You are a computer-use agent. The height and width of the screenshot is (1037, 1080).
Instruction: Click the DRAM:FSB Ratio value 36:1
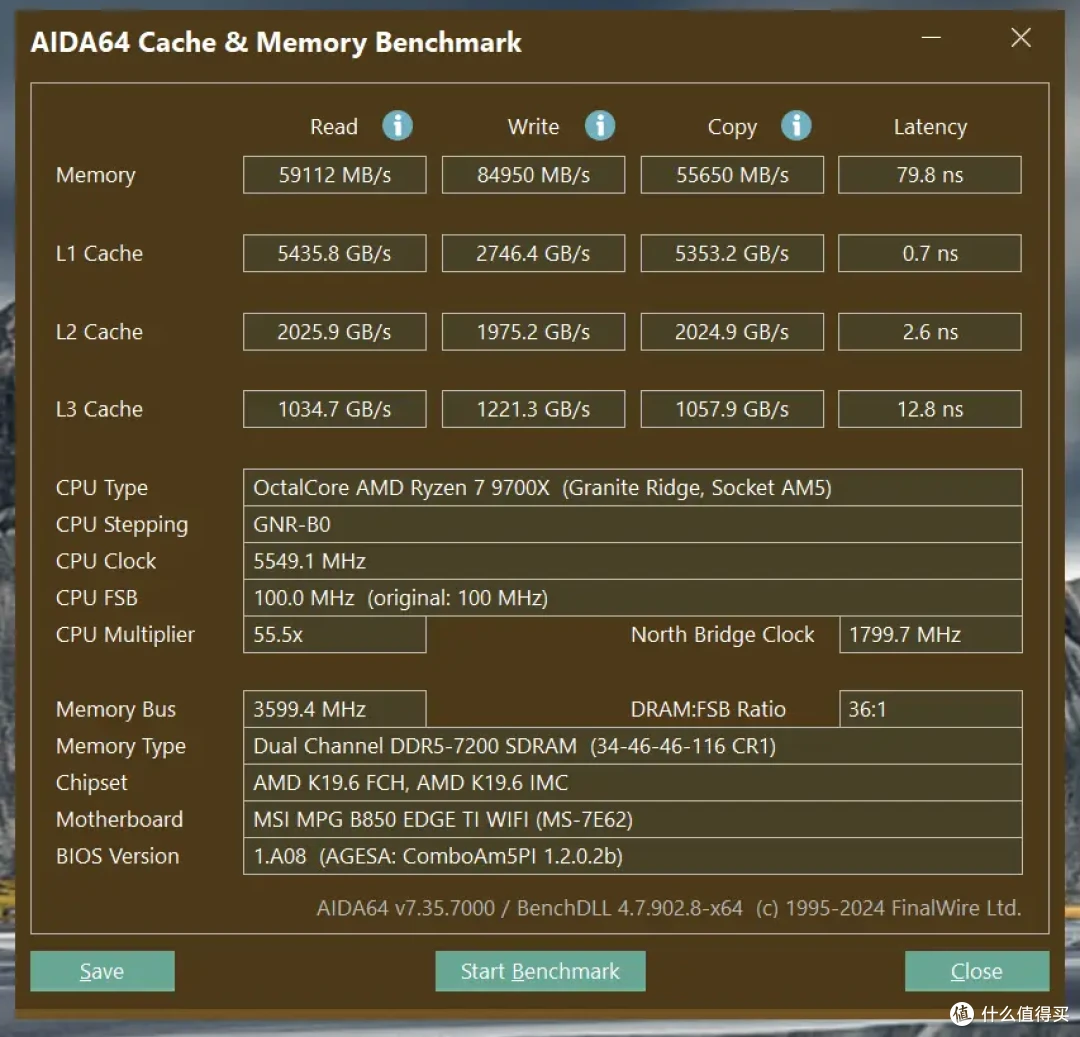[x=931, y=709]
